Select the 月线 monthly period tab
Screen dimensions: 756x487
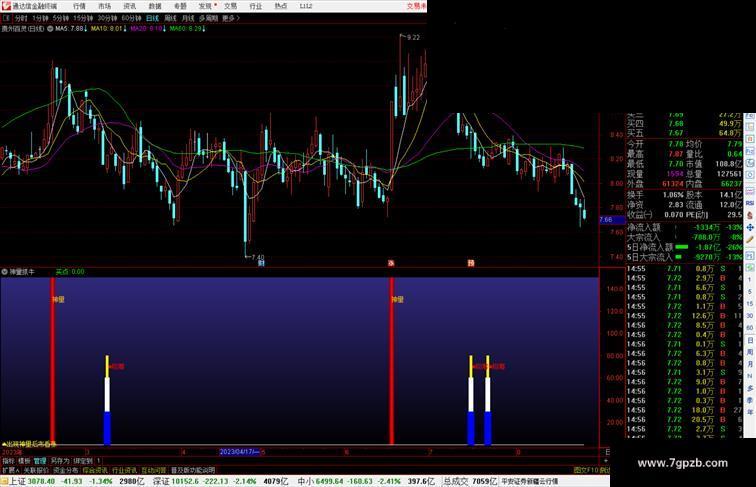point(188,18)
